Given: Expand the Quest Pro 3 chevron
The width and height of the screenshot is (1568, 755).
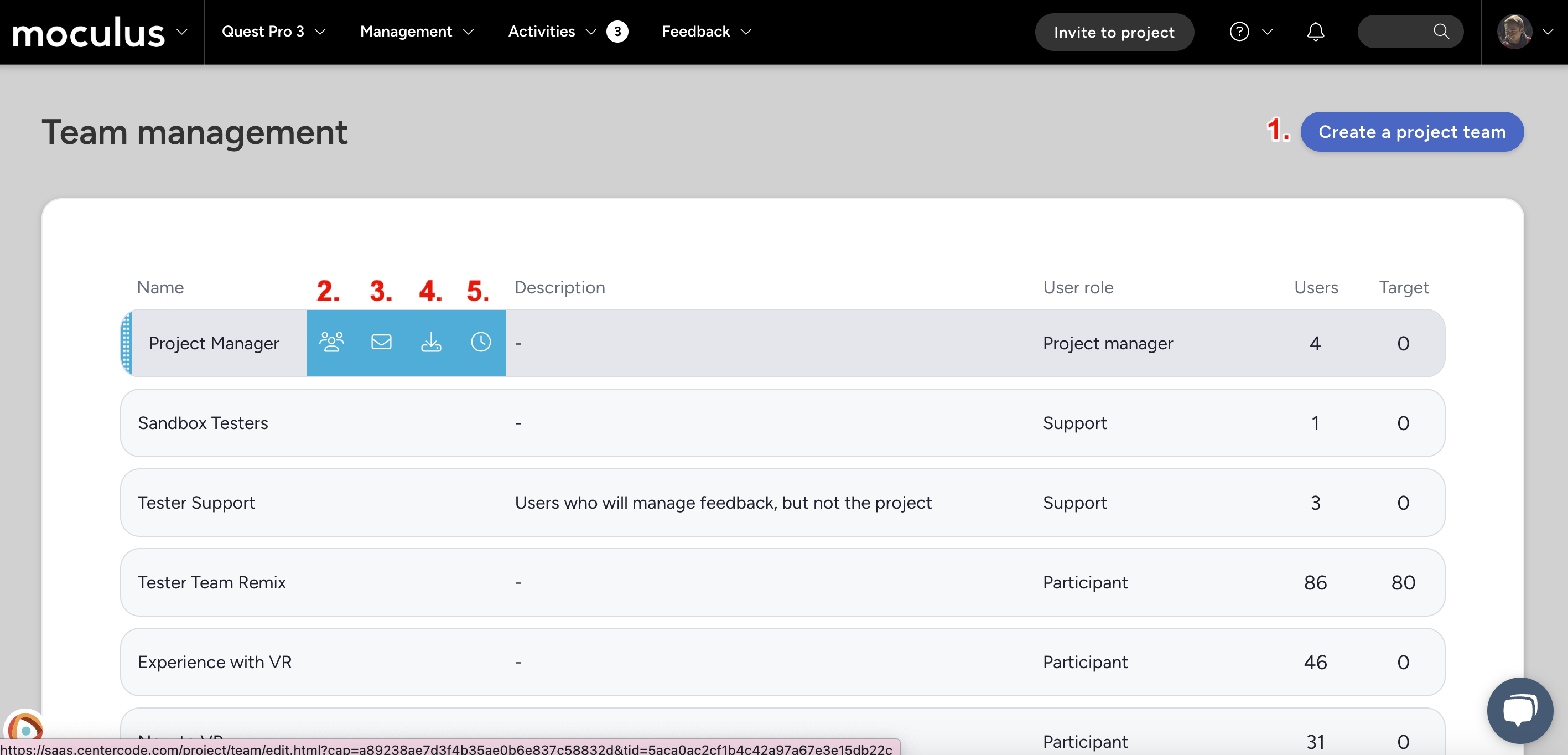Looking at the screenshot, I should pyautogui.click(x=320, y=32).
